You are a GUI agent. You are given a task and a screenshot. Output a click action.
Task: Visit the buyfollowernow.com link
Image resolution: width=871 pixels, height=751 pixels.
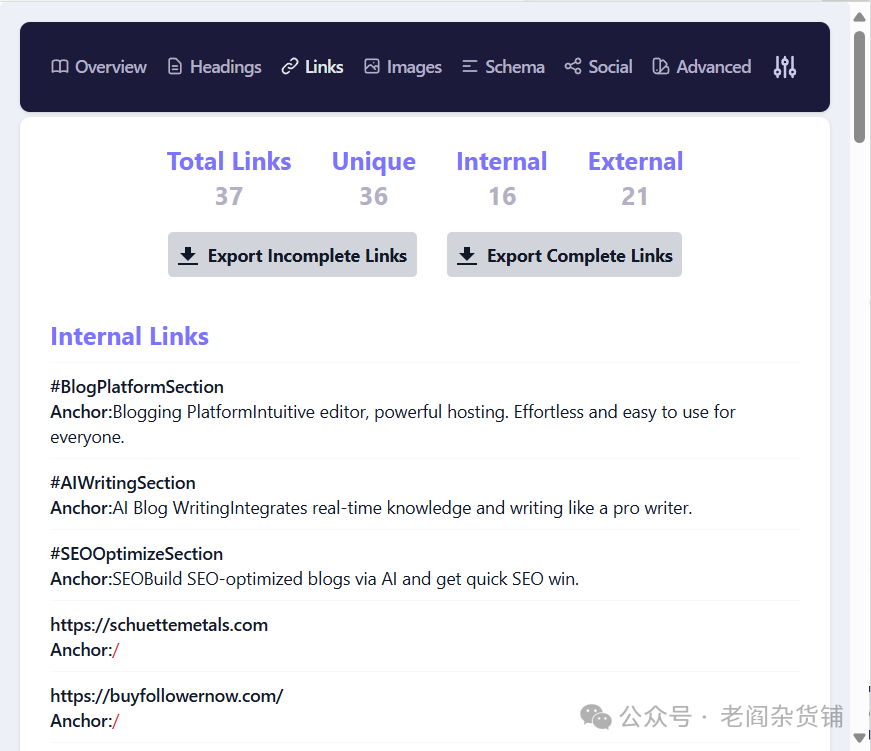tap(167, 696)
